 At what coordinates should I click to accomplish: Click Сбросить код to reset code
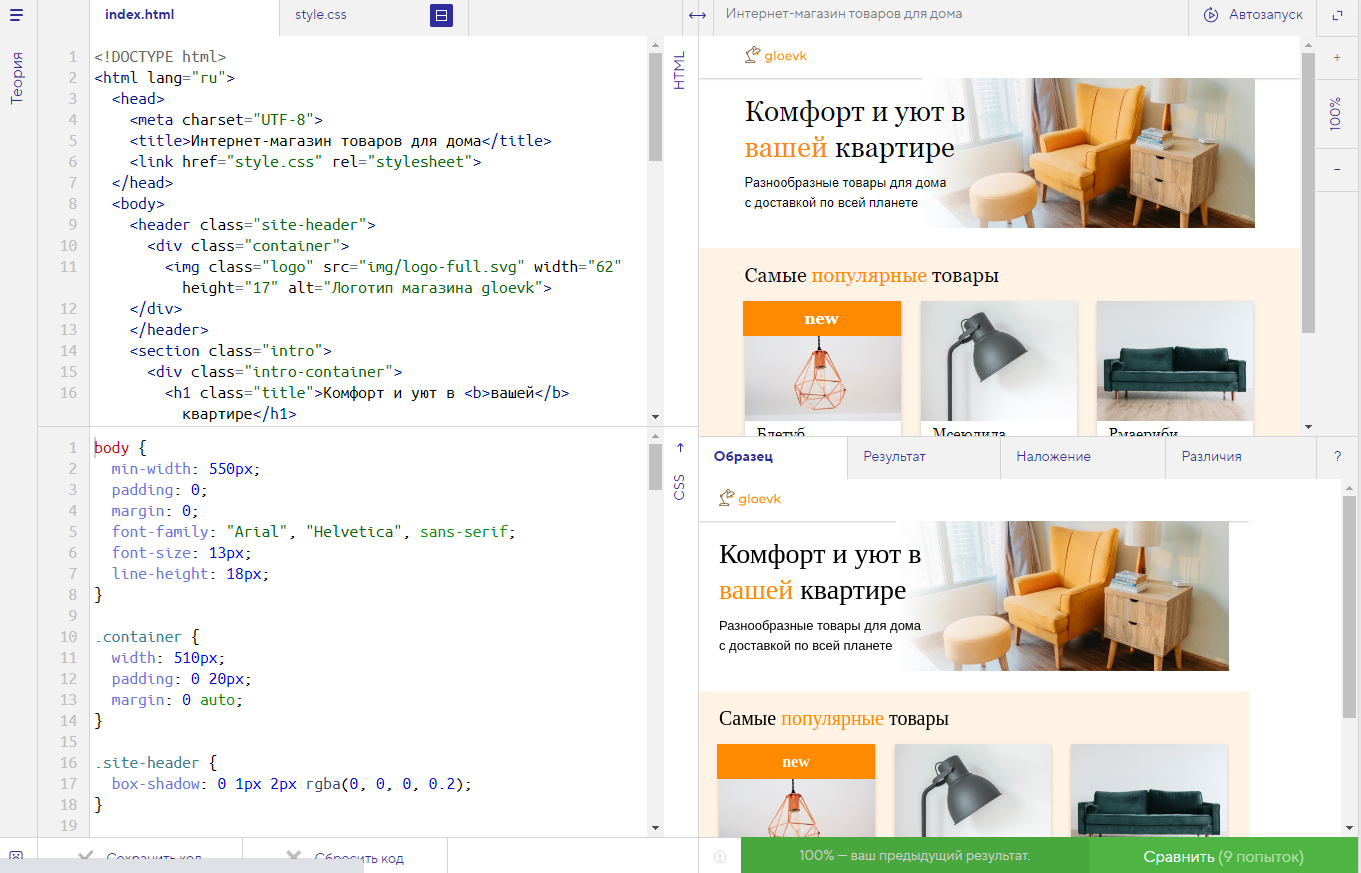tap(345, 857)
